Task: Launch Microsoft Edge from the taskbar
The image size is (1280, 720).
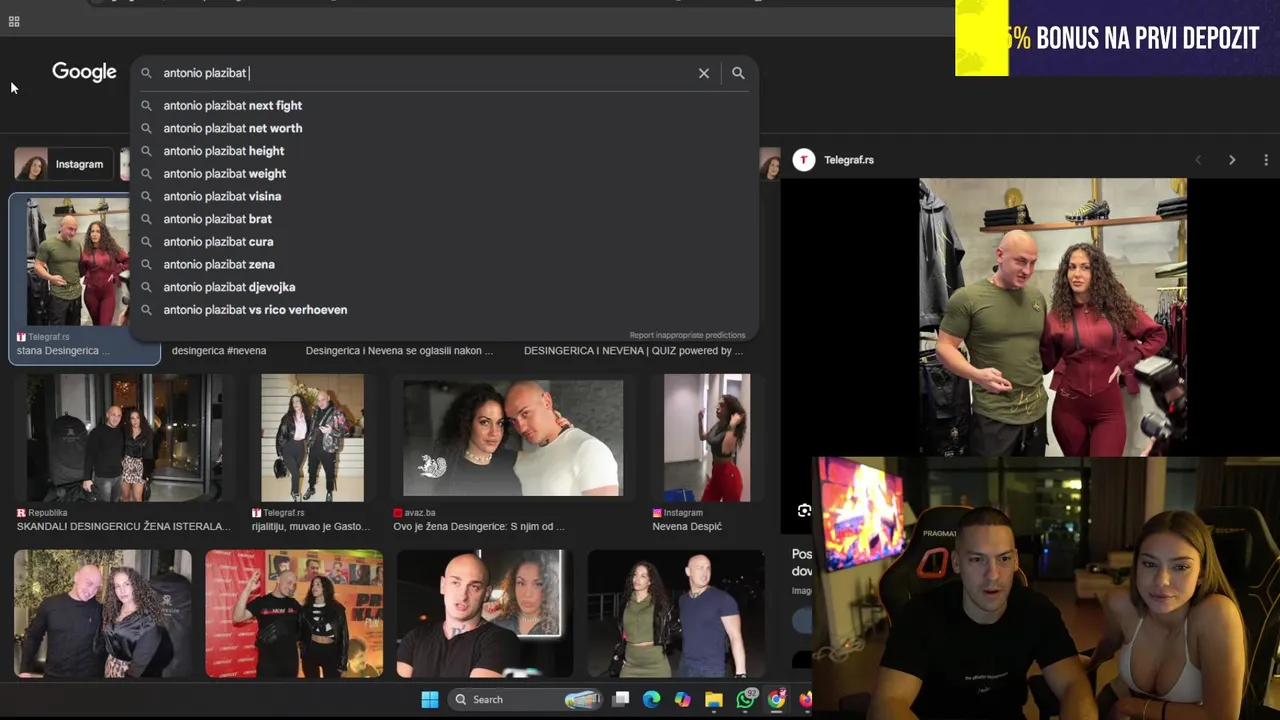Action: 651,699
